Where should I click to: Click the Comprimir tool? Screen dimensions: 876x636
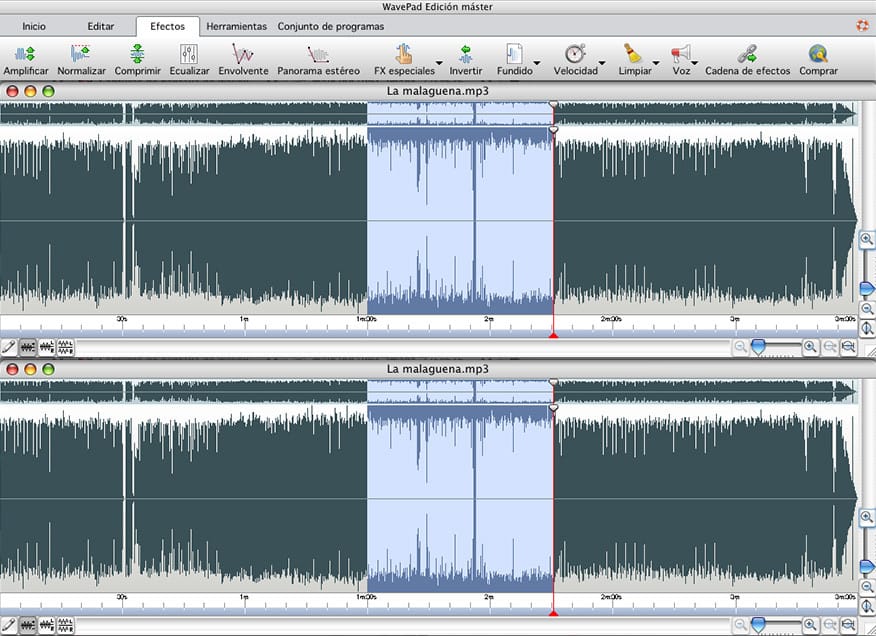(x=137, y=60)
